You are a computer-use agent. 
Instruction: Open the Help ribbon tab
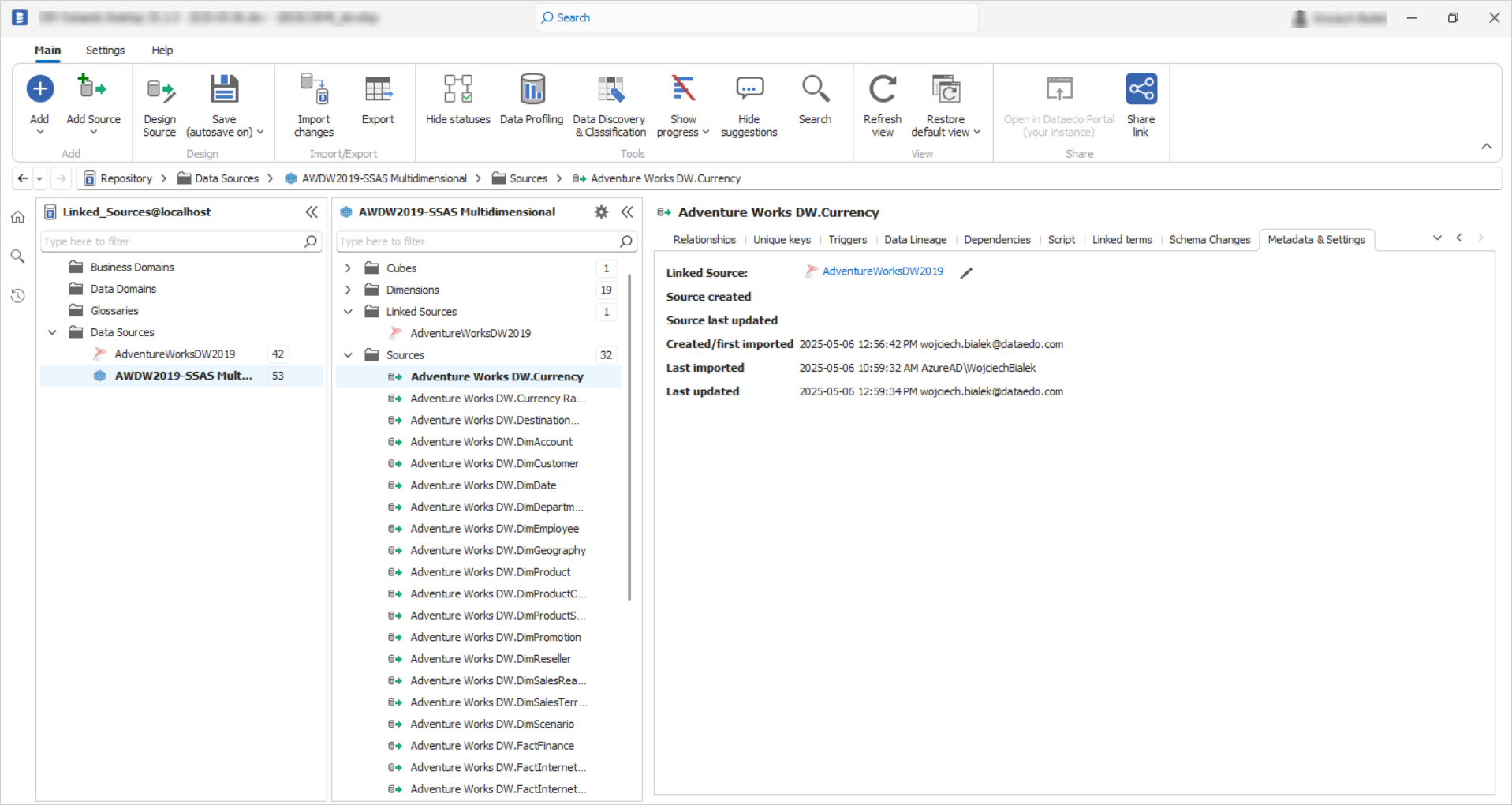162,50
